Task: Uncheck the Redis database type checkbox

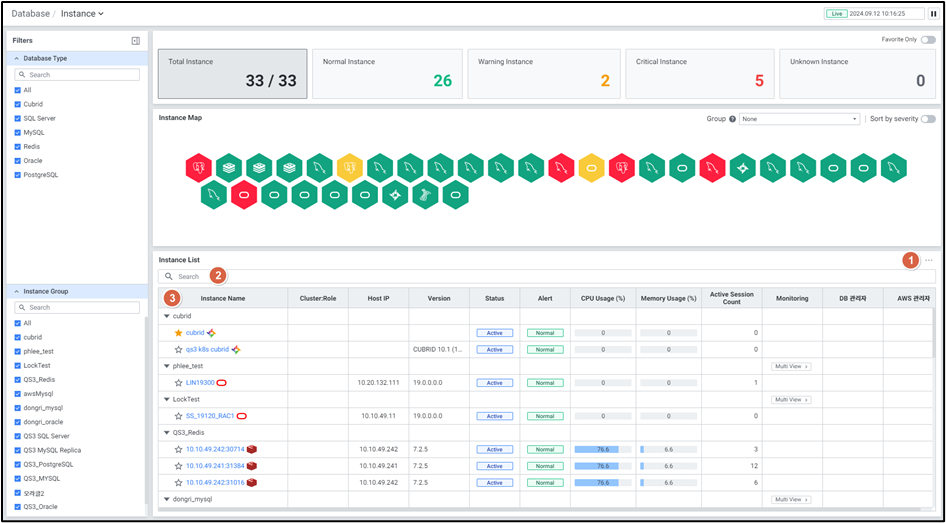Action: [17, 146]
